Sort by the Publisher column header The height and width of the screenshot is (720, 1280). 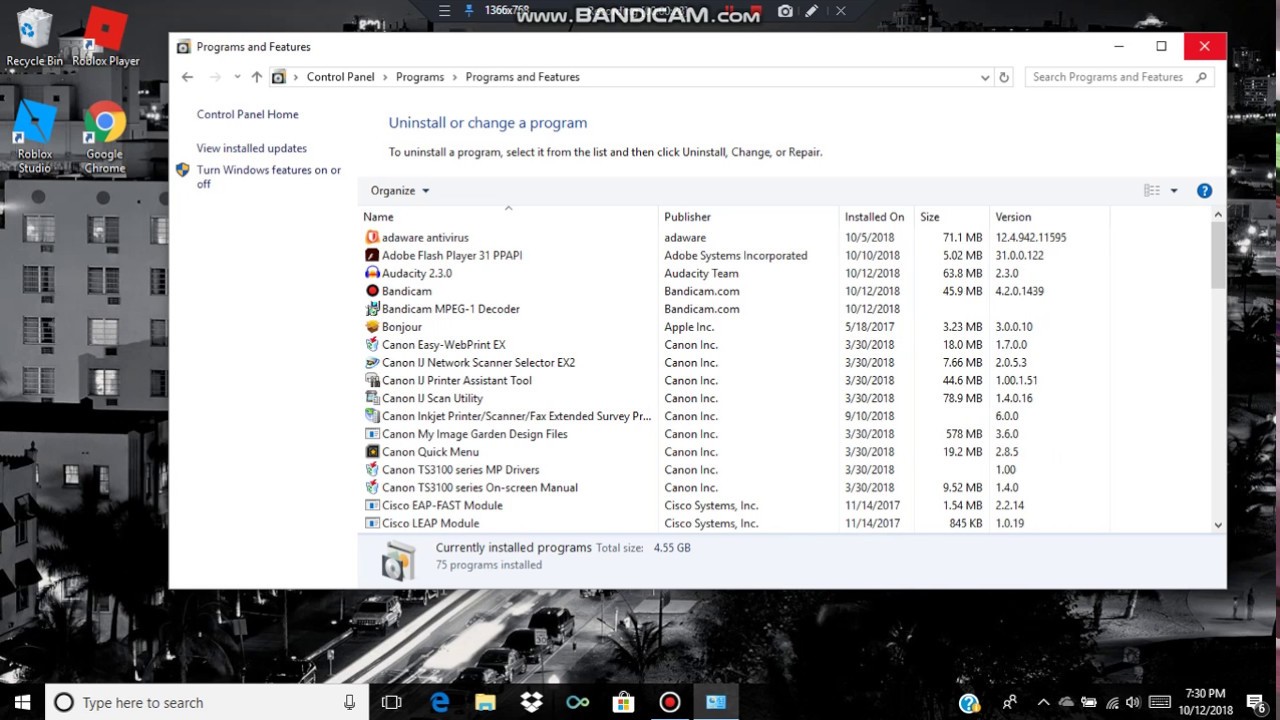click(749, 217)
